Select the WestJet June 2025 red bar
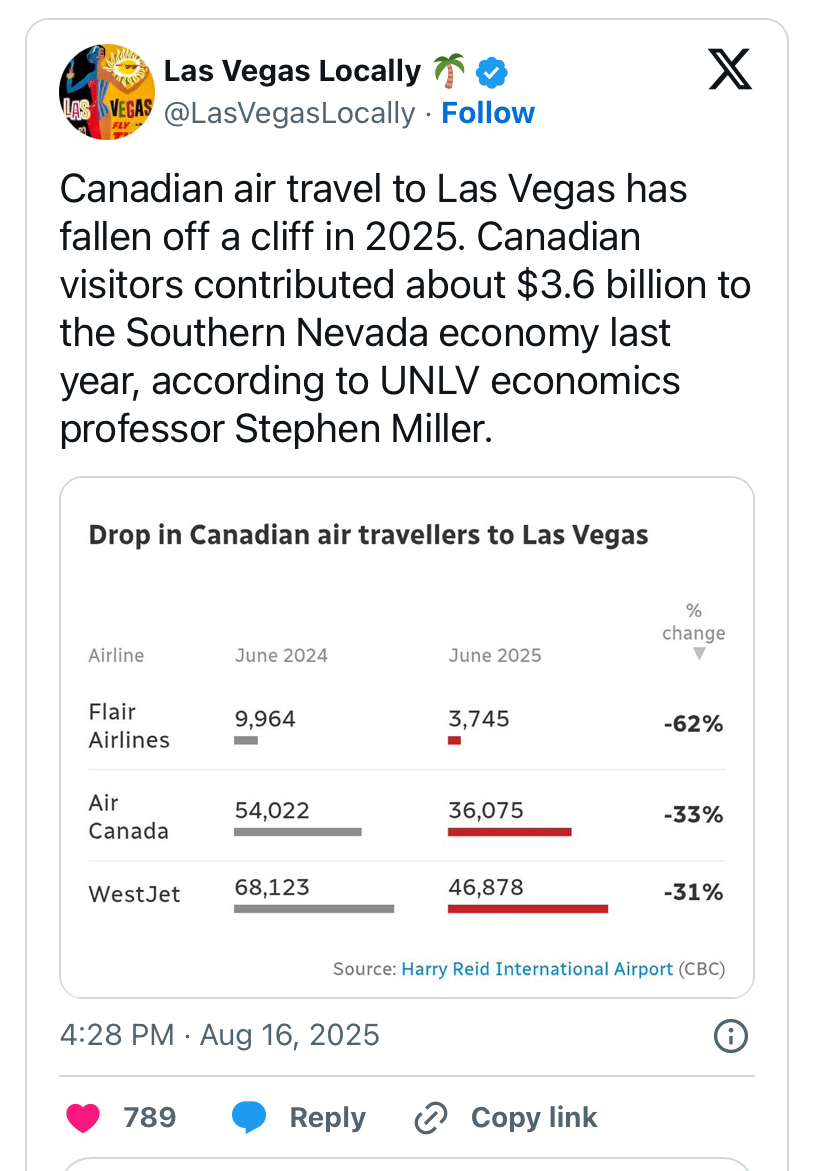 point(528,909)
